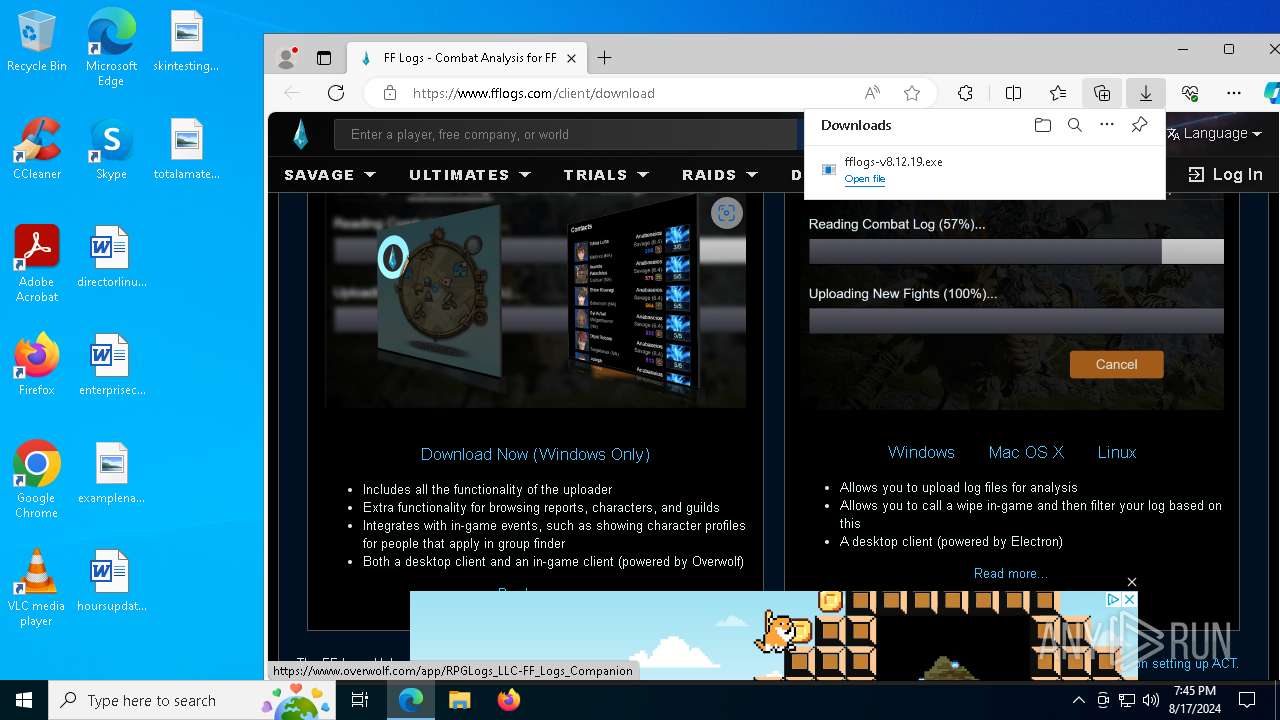The width and height of the screenshot is (1280, 720).
Task: Click orange Cancel button in uploader image
Action: click(x=1116, y=364)
